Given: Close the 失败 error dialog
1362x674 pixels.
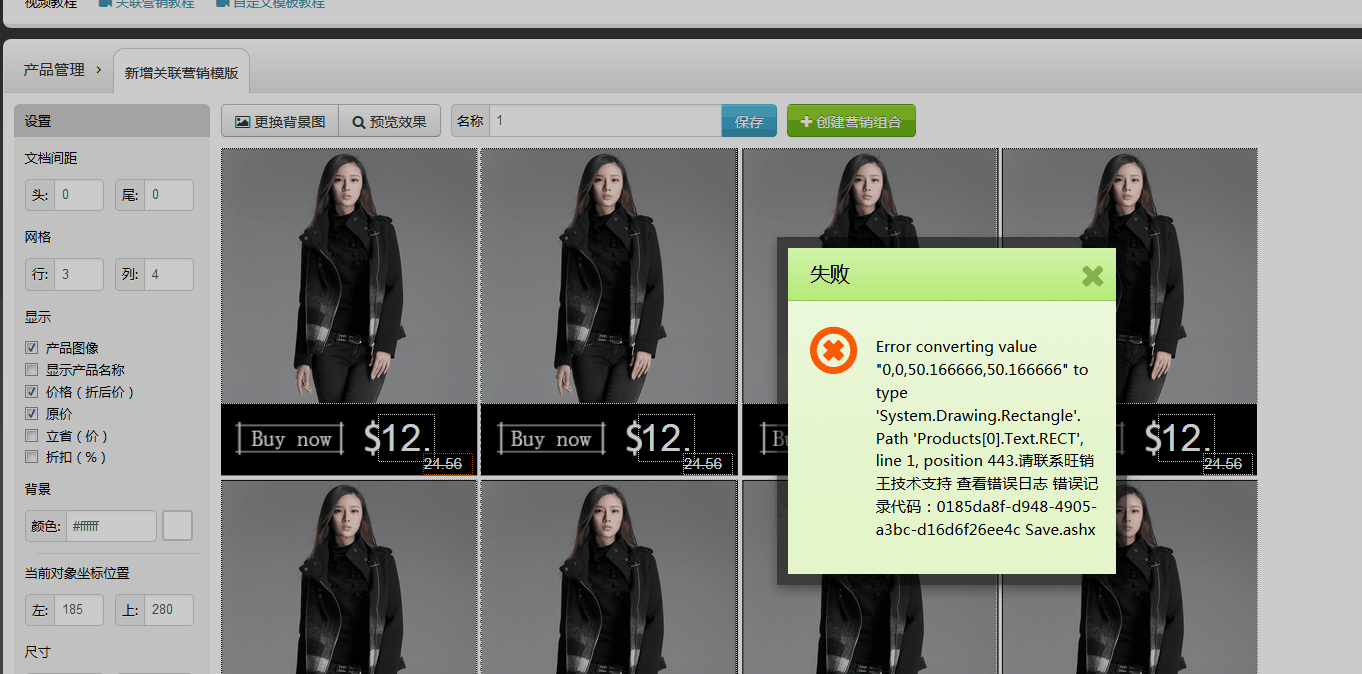Looking at the screenshot, I should click(1093, 276).
